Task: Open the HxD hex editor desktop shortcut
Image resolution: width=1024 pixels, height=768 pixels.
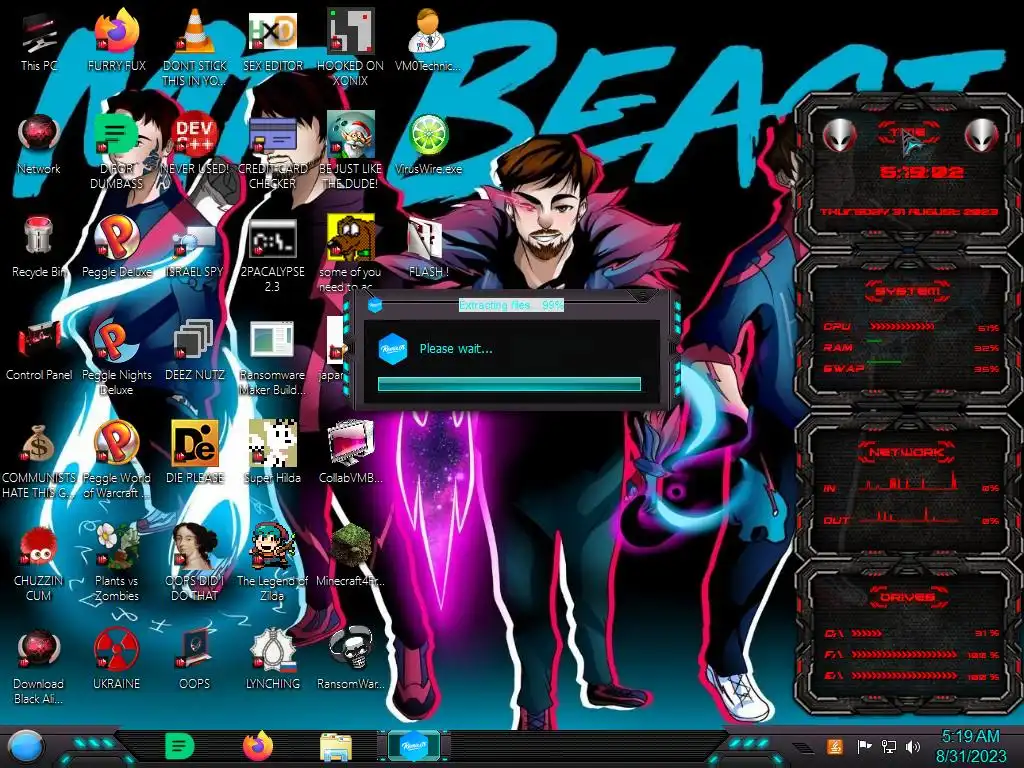Action: click(x=272, y=33)
